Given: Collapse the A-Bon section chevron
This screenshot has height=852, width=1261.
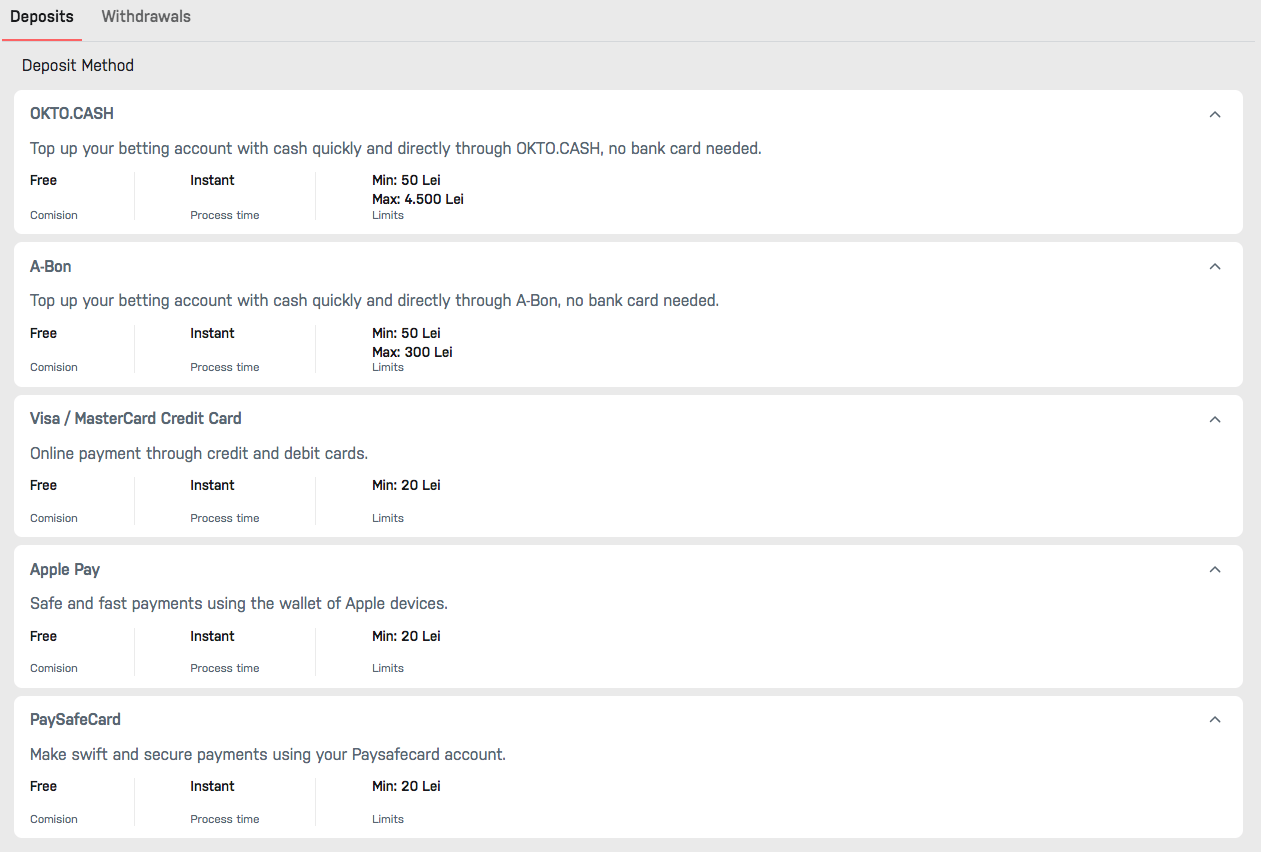Looking at the screenshot, I should [1215, 267].
